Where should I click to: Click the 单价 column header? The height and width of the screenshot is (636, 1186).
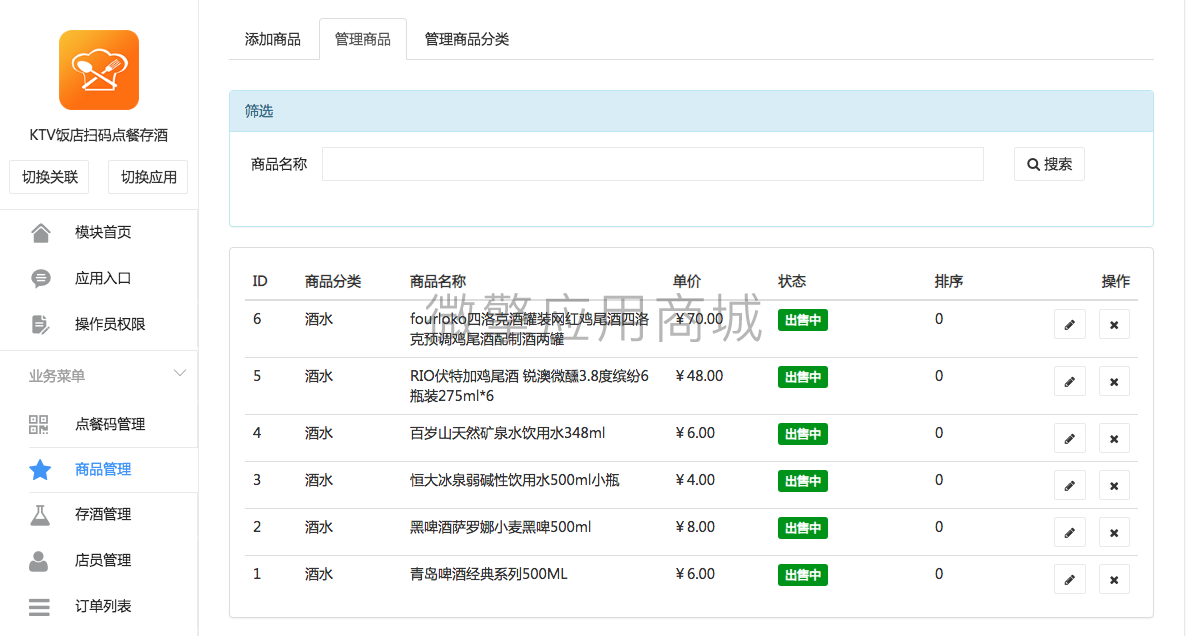(x=687, y=281)
